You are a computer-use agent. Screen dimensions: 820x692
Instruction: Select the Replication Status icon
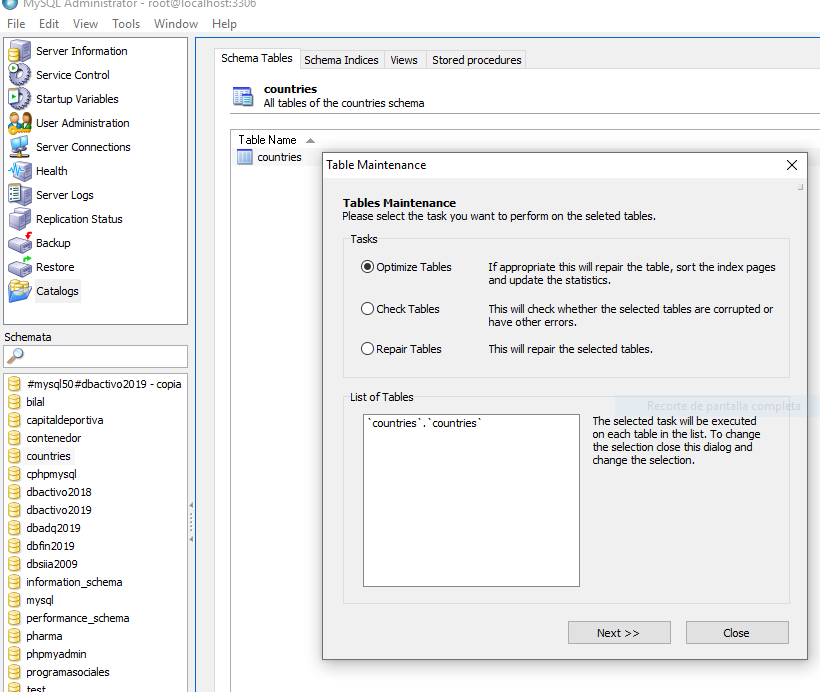pyautogui.click(x=20, y=219)
